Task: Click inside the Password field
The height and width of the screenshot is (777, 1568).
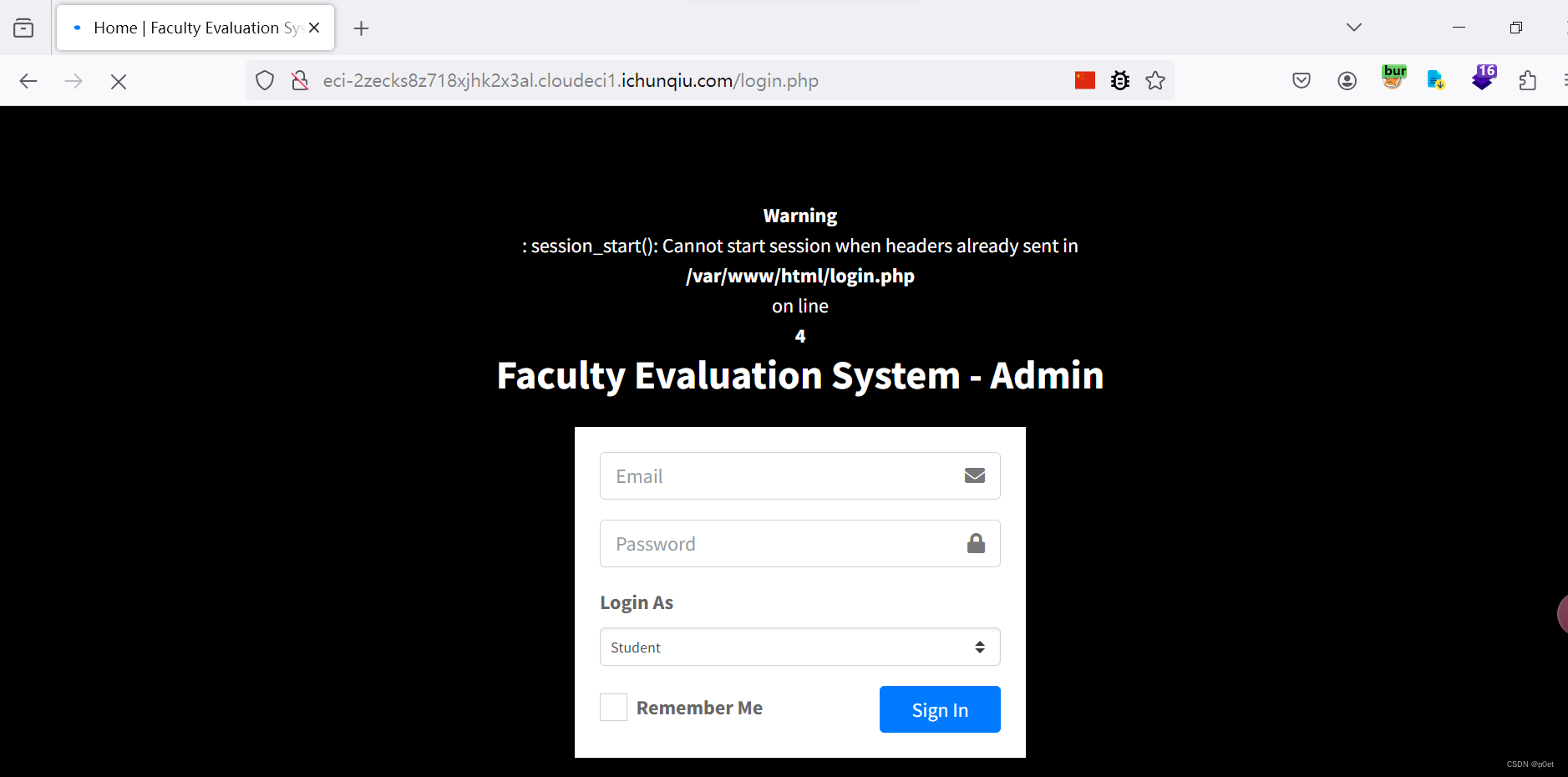Action: pyautogui.click(x=777, y=543)
